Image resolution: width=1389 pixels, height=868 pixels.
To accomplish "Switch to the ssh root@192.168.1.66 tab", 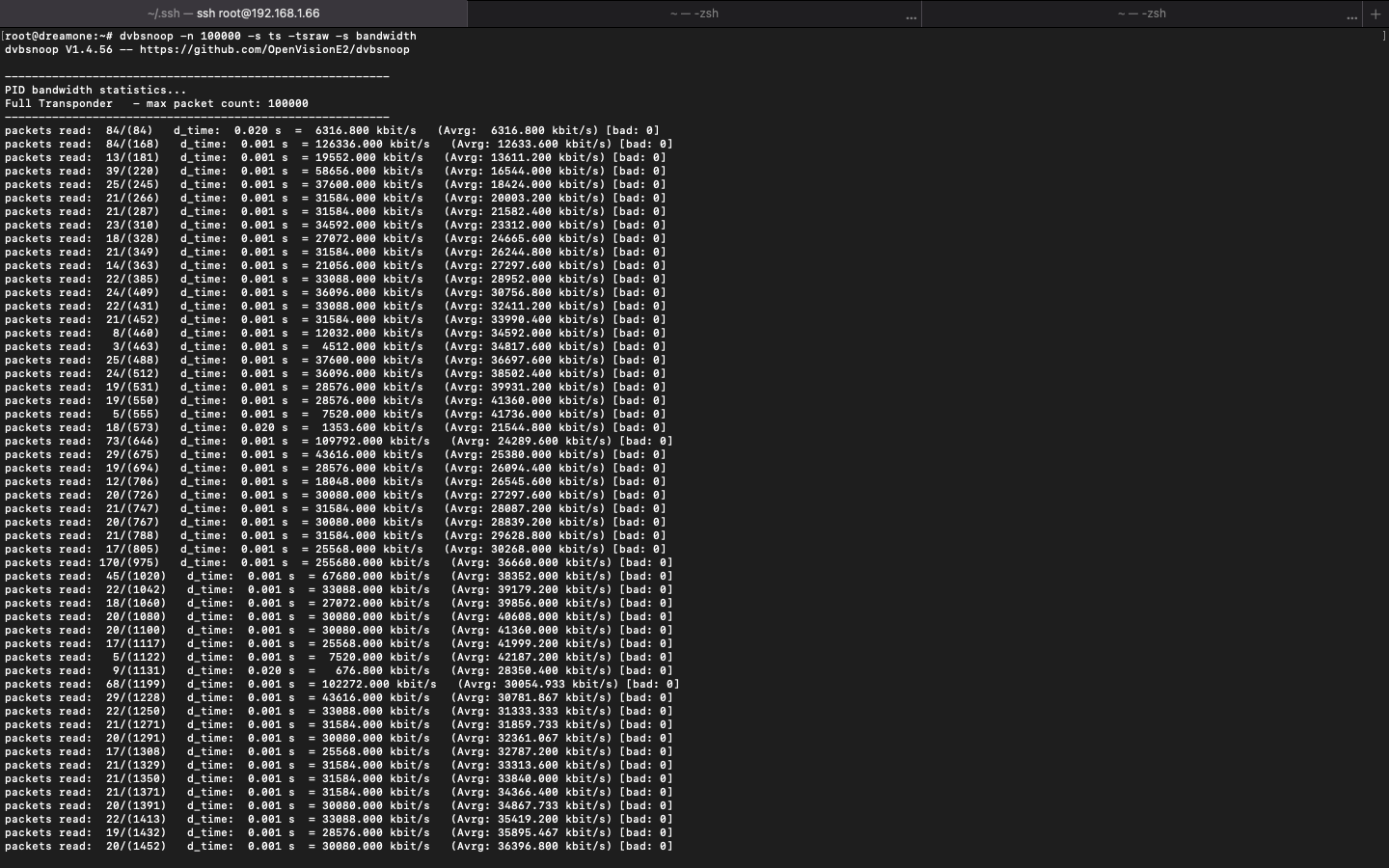I will tap(233, 14).
